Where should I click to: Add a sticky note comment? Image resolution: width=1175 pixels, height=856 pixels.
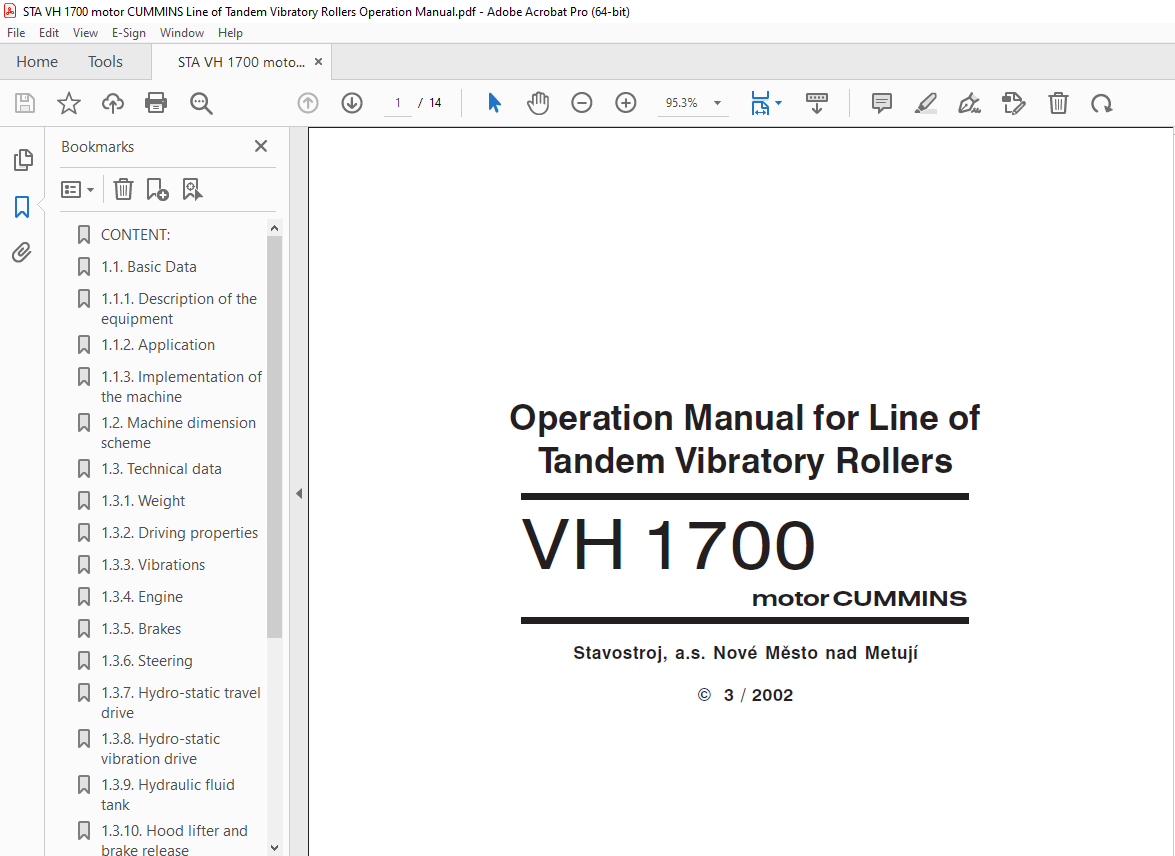pyautogui.click(x=881, y=103)
